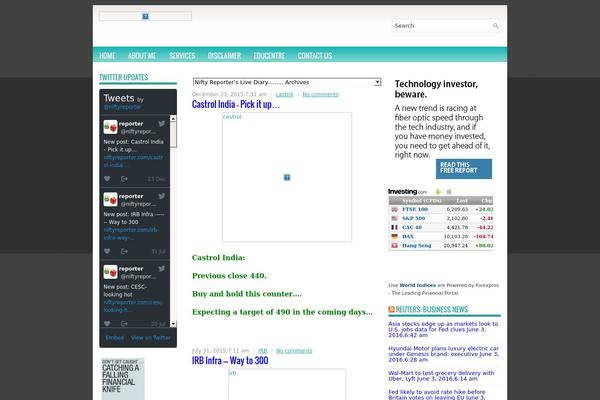
Task: Like the IRB Infra tweet with heart icon
Action: coord(107,251)
